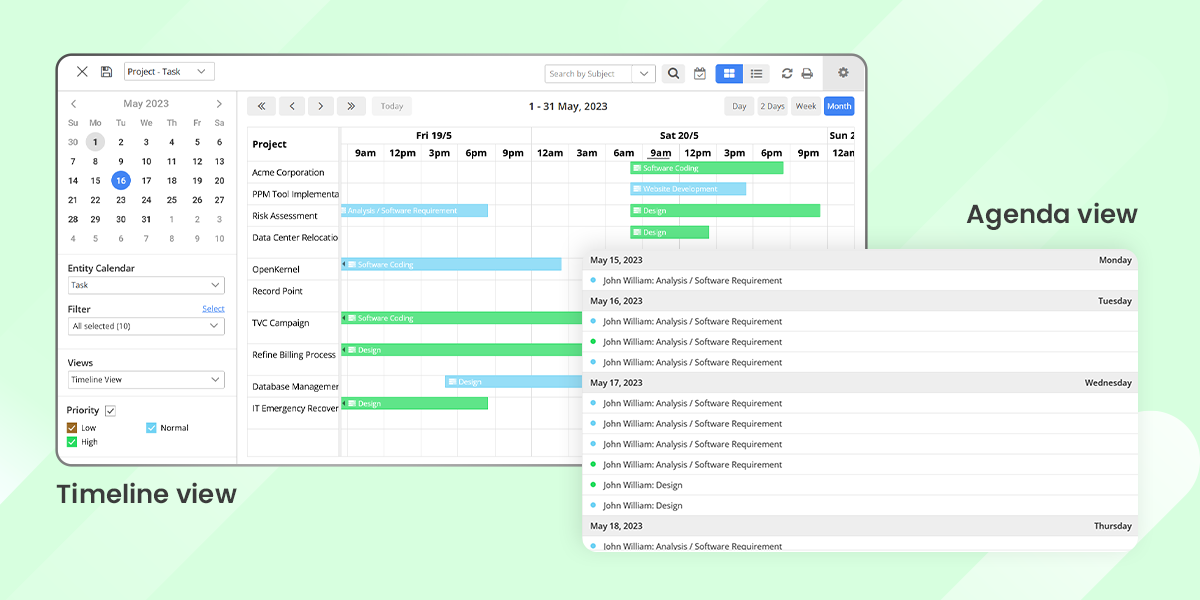
Task: Open the OpenKernel Software Coding bar
Action: 451,264
